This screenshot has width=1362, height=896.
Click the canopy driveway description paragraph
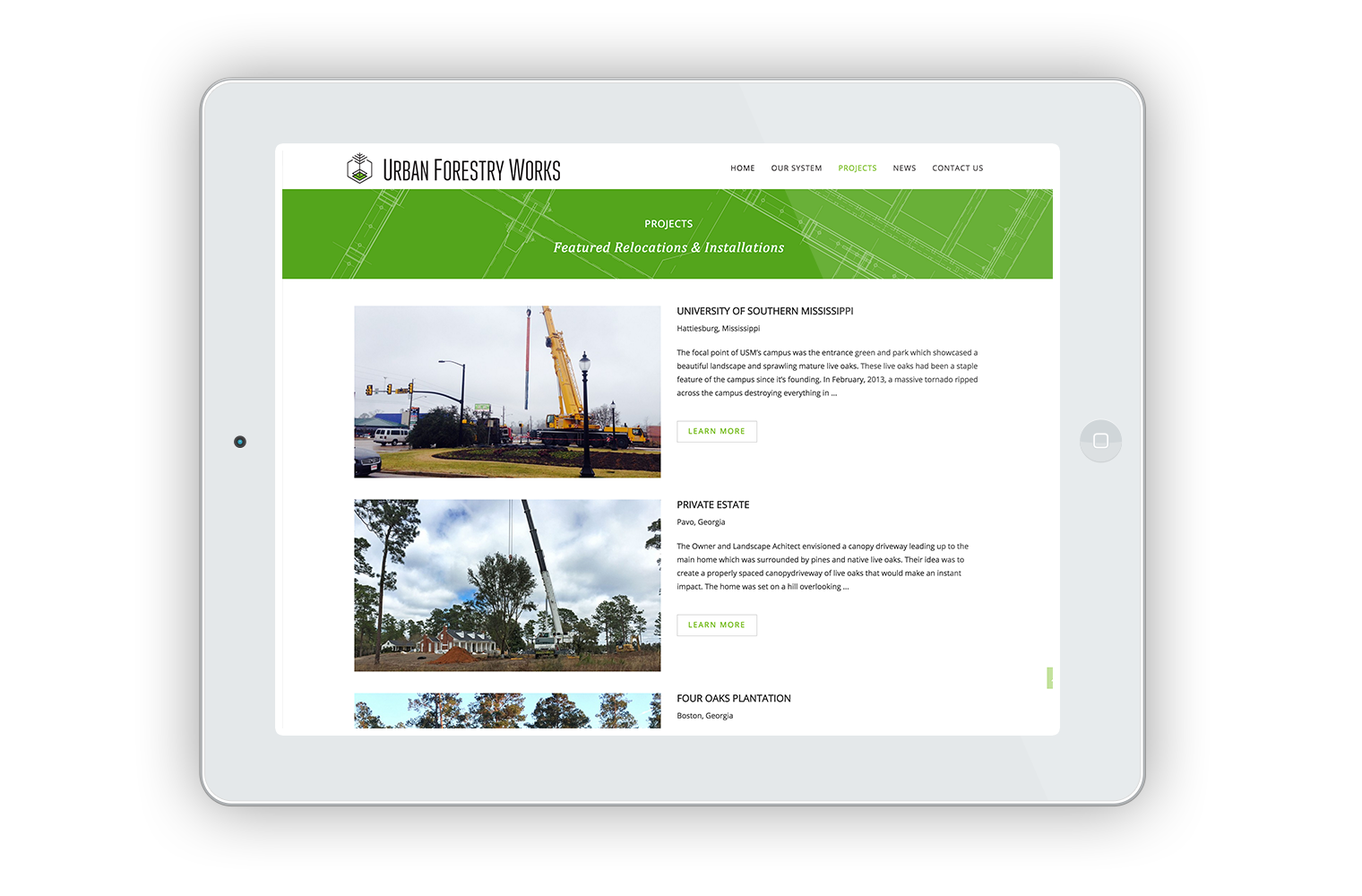[823, 566]
